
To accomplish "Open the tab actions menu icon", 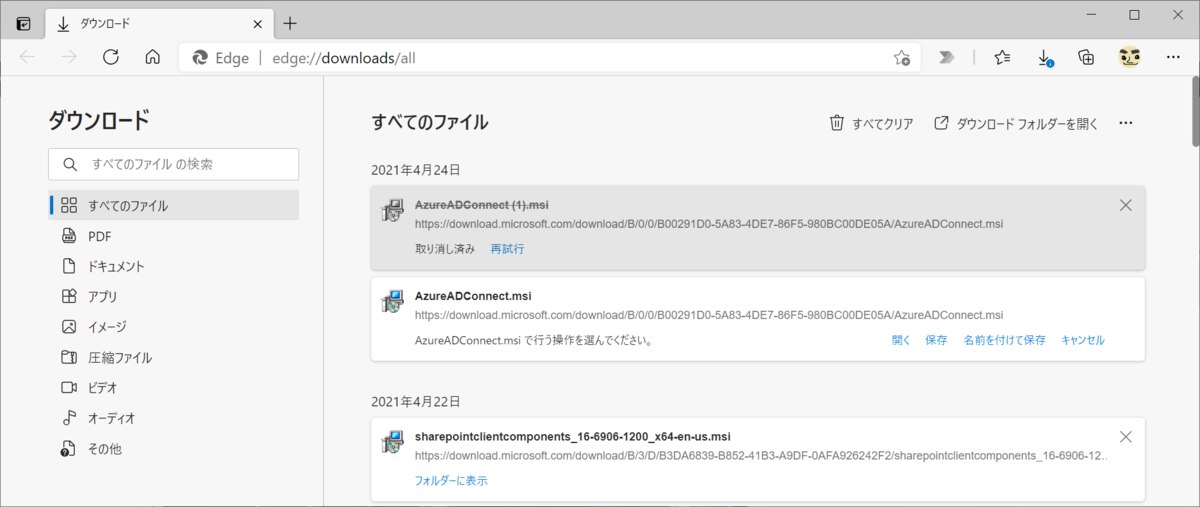I will (x=23, y=23).
